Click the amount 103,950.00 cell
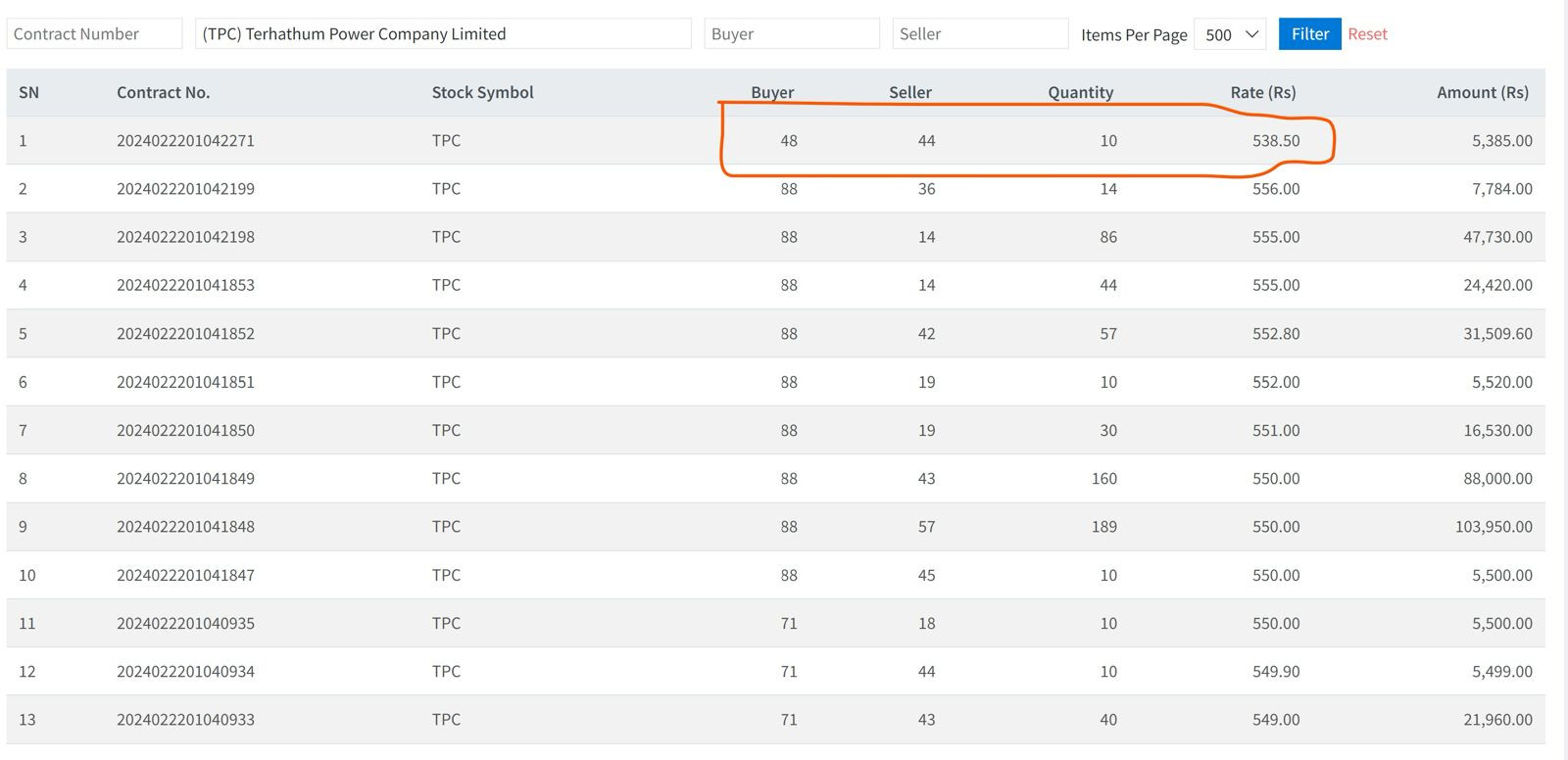Image resolution: width=1568 pixels, height=760 pixels. tap(1494, 526)
